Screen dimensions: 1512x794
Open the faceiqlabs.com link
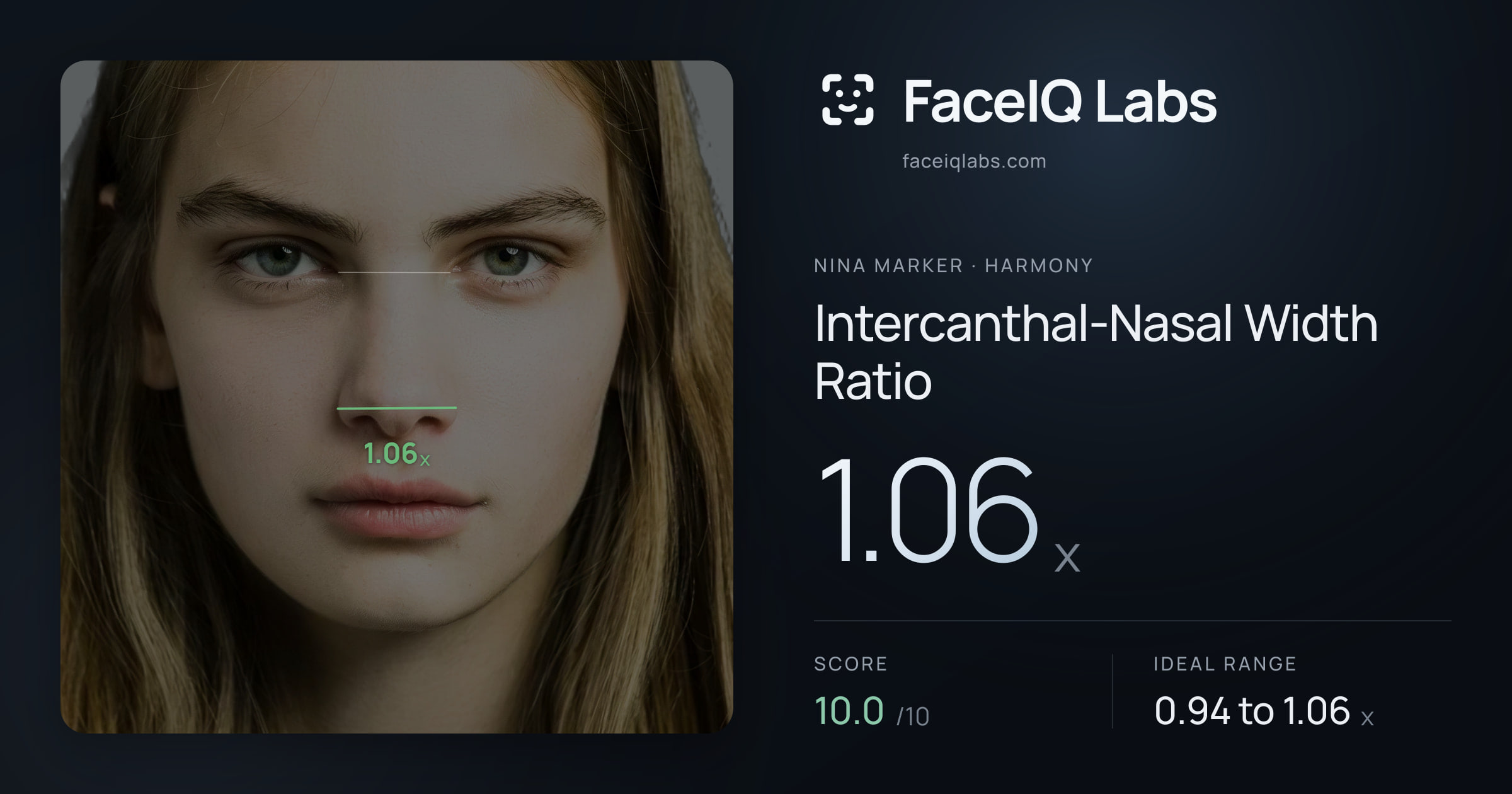974,161
